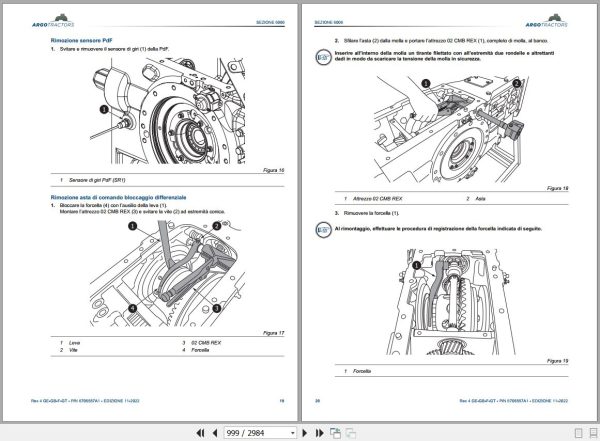Click the Figura 17 lever and fork illustration
This screenshot has height=441, width=600.
tap(167, 274)
